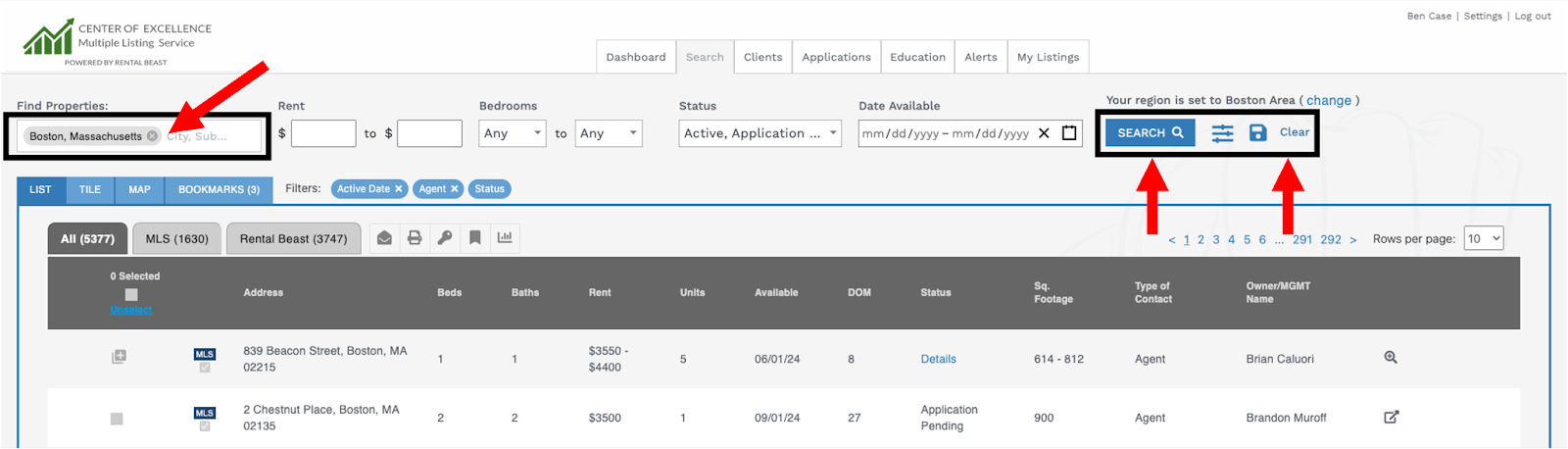This screenshot has height=449, width=1568.
Task: Click the key icon in results toolbar
Action: click(x=445, y=238)
